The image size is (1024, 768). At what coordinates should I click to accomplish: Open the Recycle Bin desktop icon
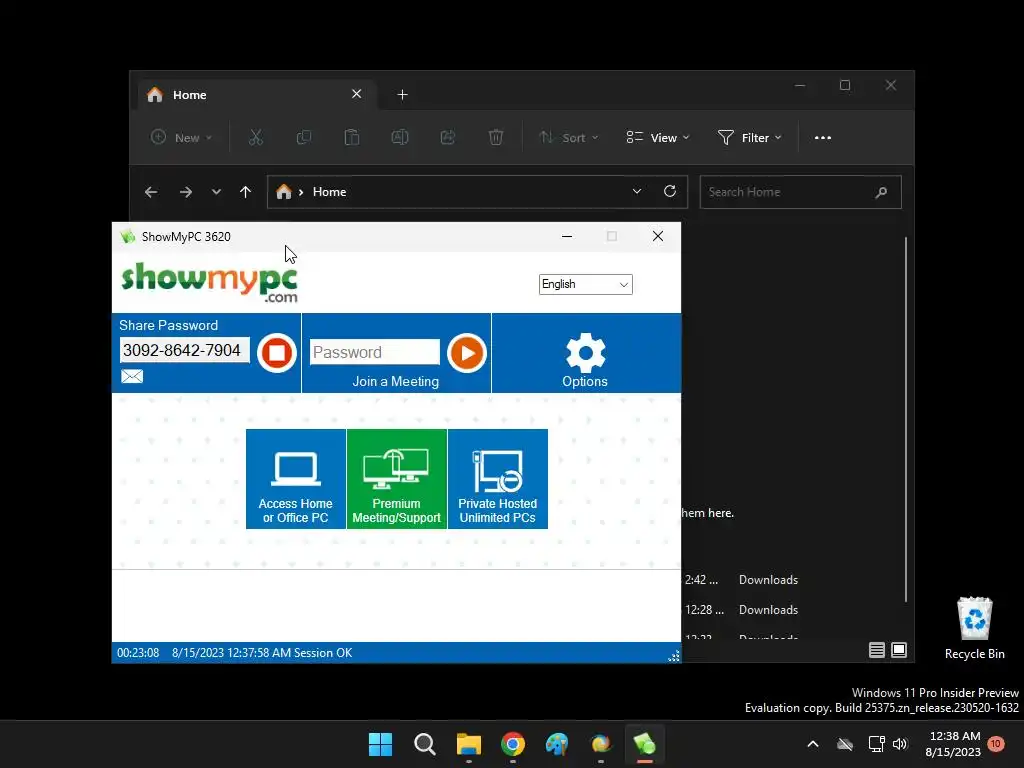974,628
